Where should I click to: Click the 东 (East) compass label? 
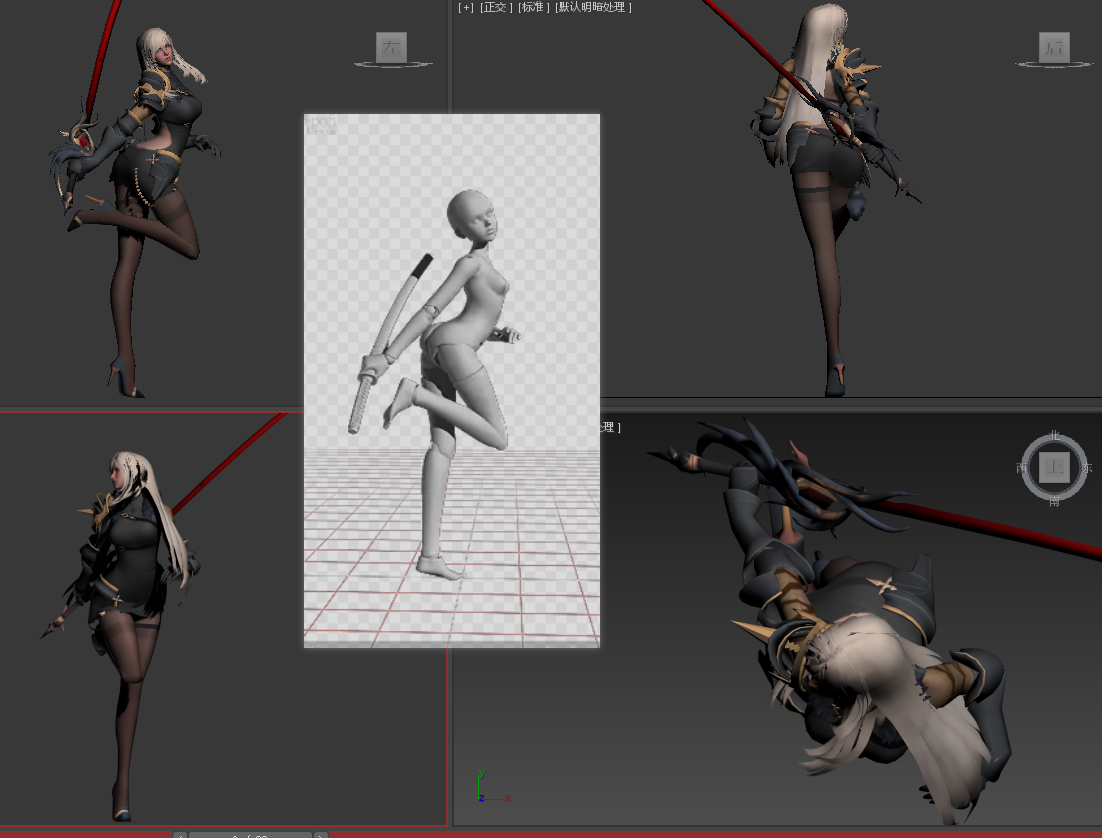(1087, 468)
